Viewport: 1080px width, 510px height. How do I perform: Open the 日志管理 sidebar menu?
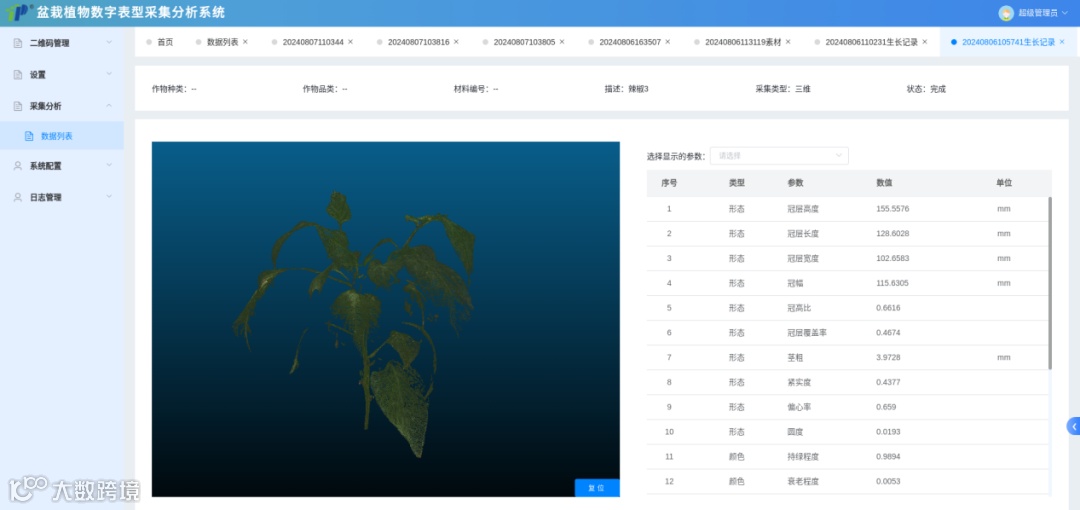62,197
